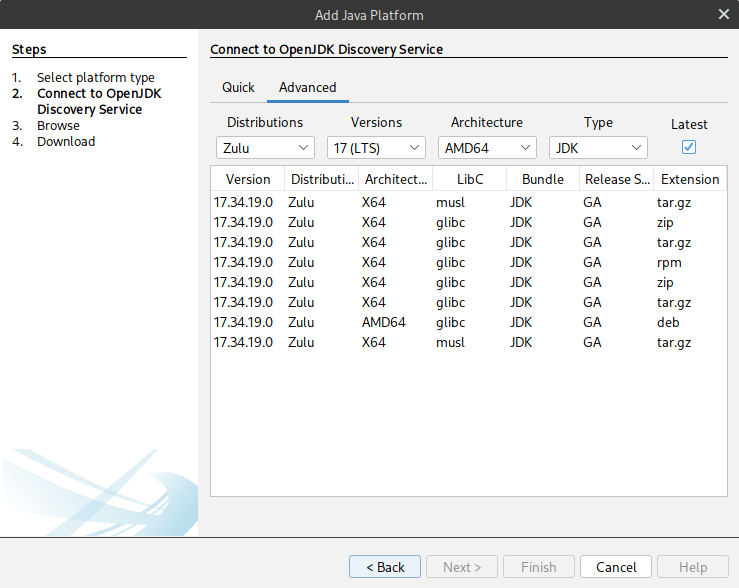Select the Advanced tab
739x588 pixels.
[308, 87]
